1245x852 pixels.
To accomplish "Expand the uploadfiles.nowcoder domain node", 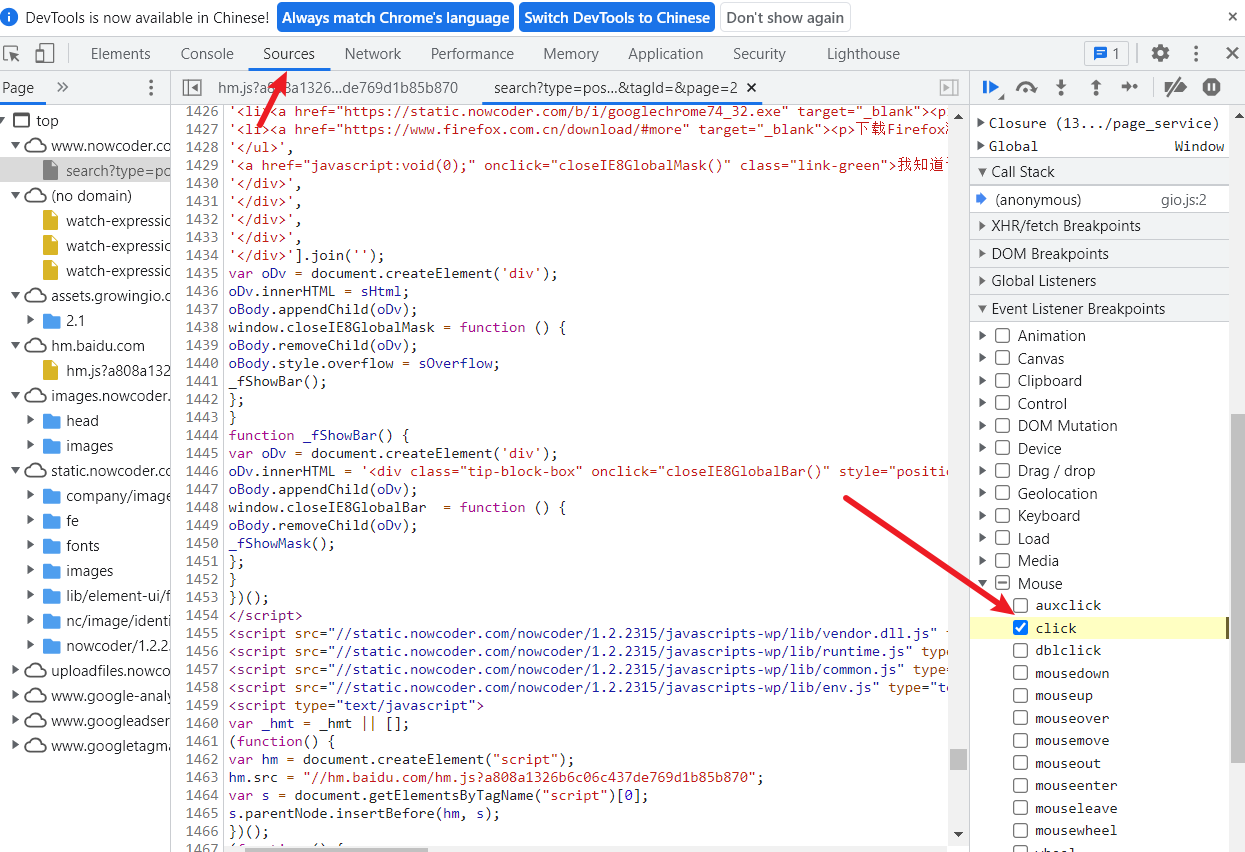I will (x=16, y=671).
